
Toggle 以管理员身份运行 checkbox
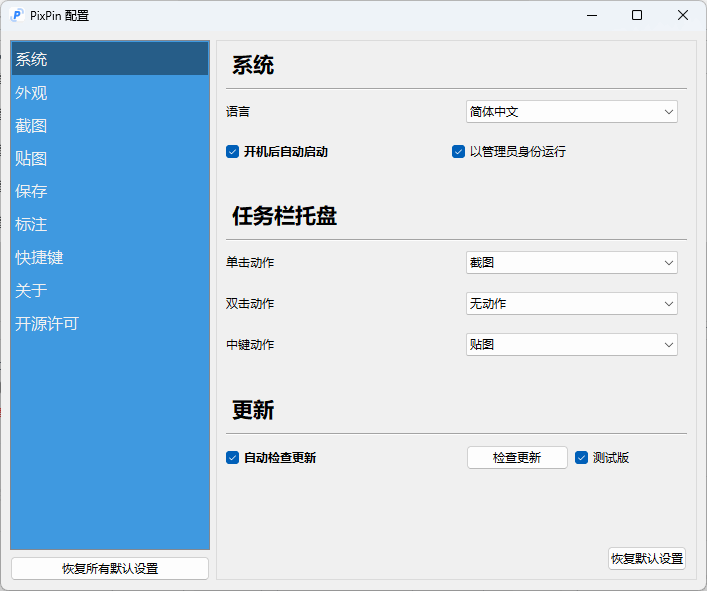click(459, 152)
